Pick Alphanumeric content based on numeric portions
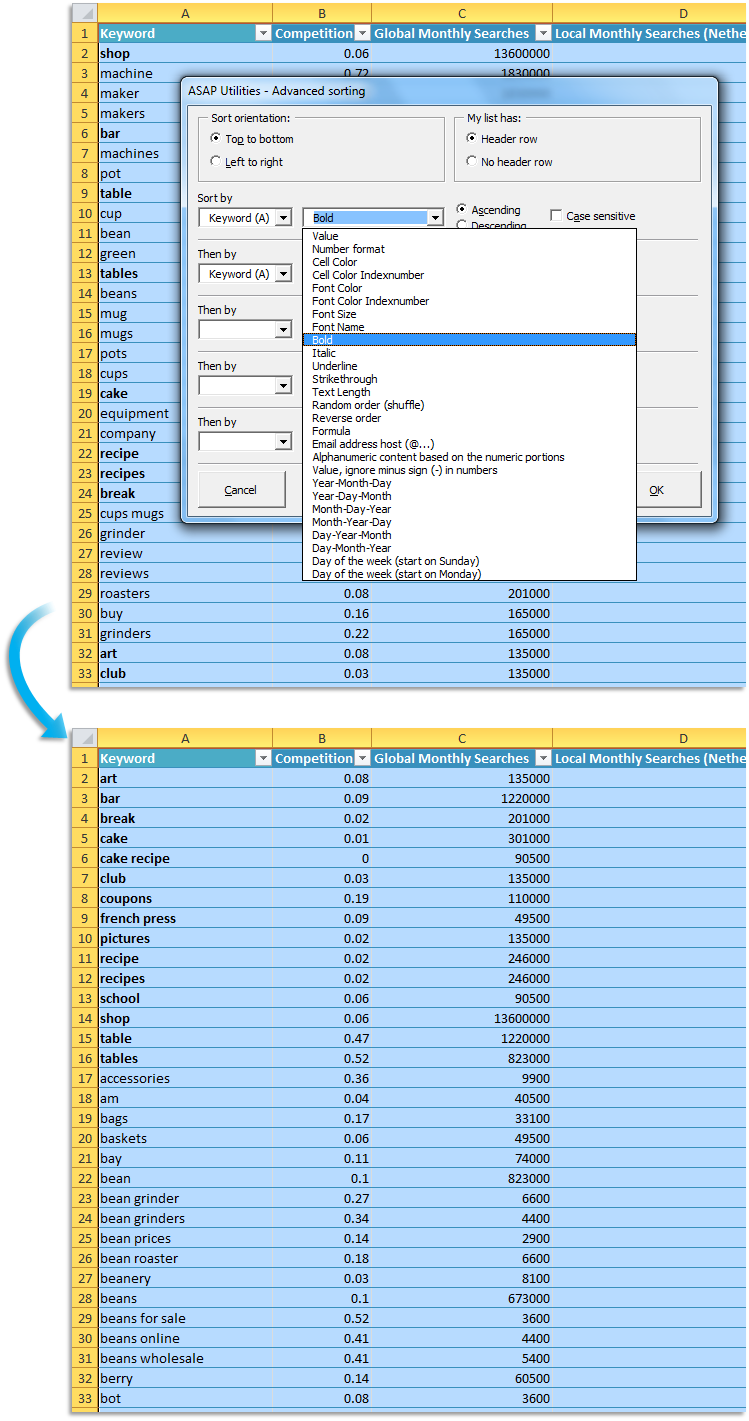This screenshot has height=1421, width=749. click(469, 457)
